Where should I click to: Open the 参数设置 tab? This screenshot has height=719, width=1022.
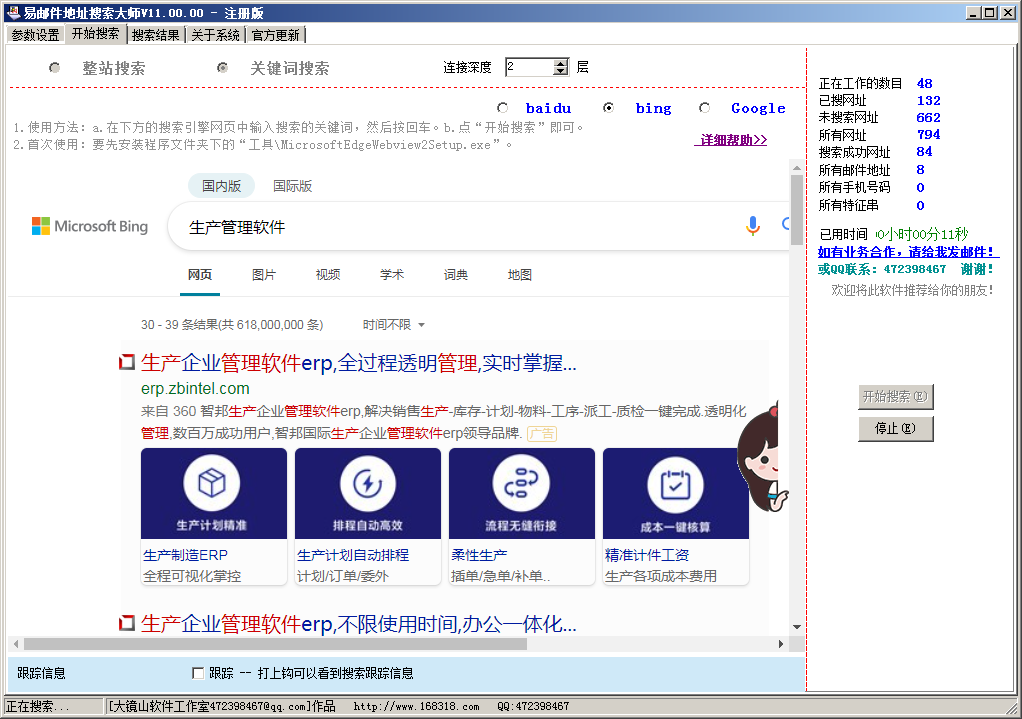coord(35,35)
